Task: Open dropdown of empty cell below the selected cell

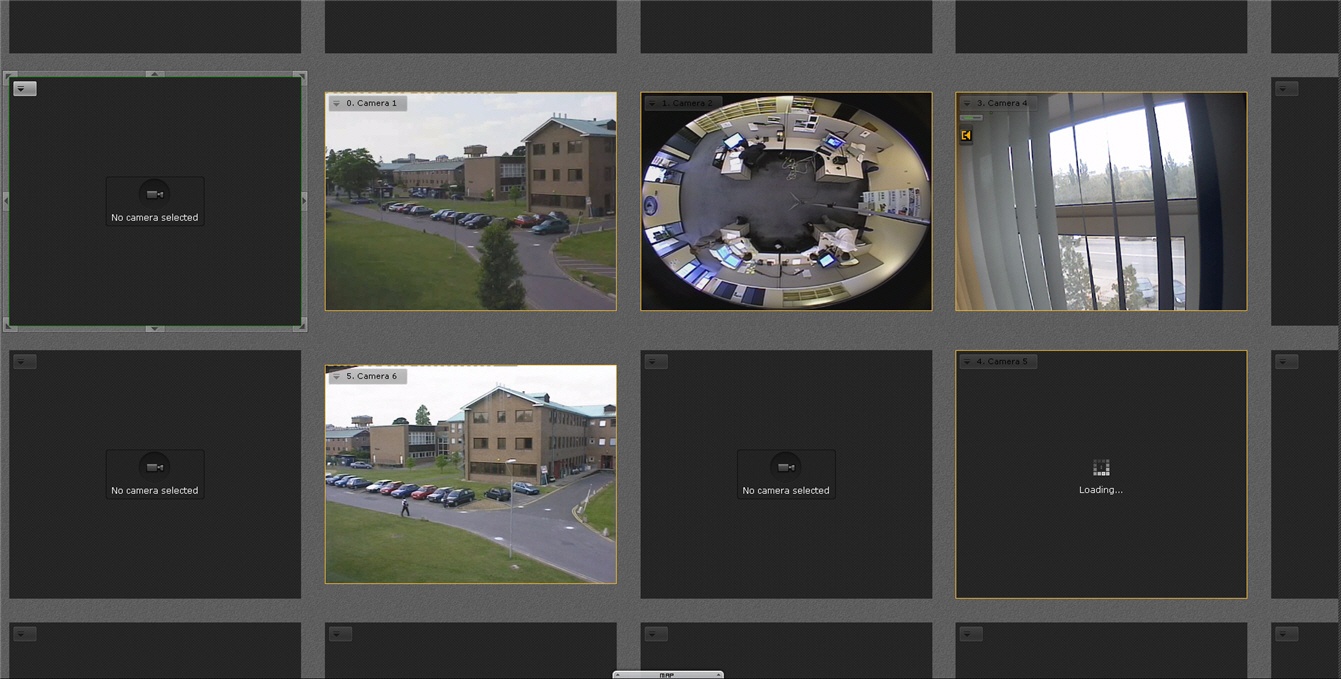Action: [25, 361]
